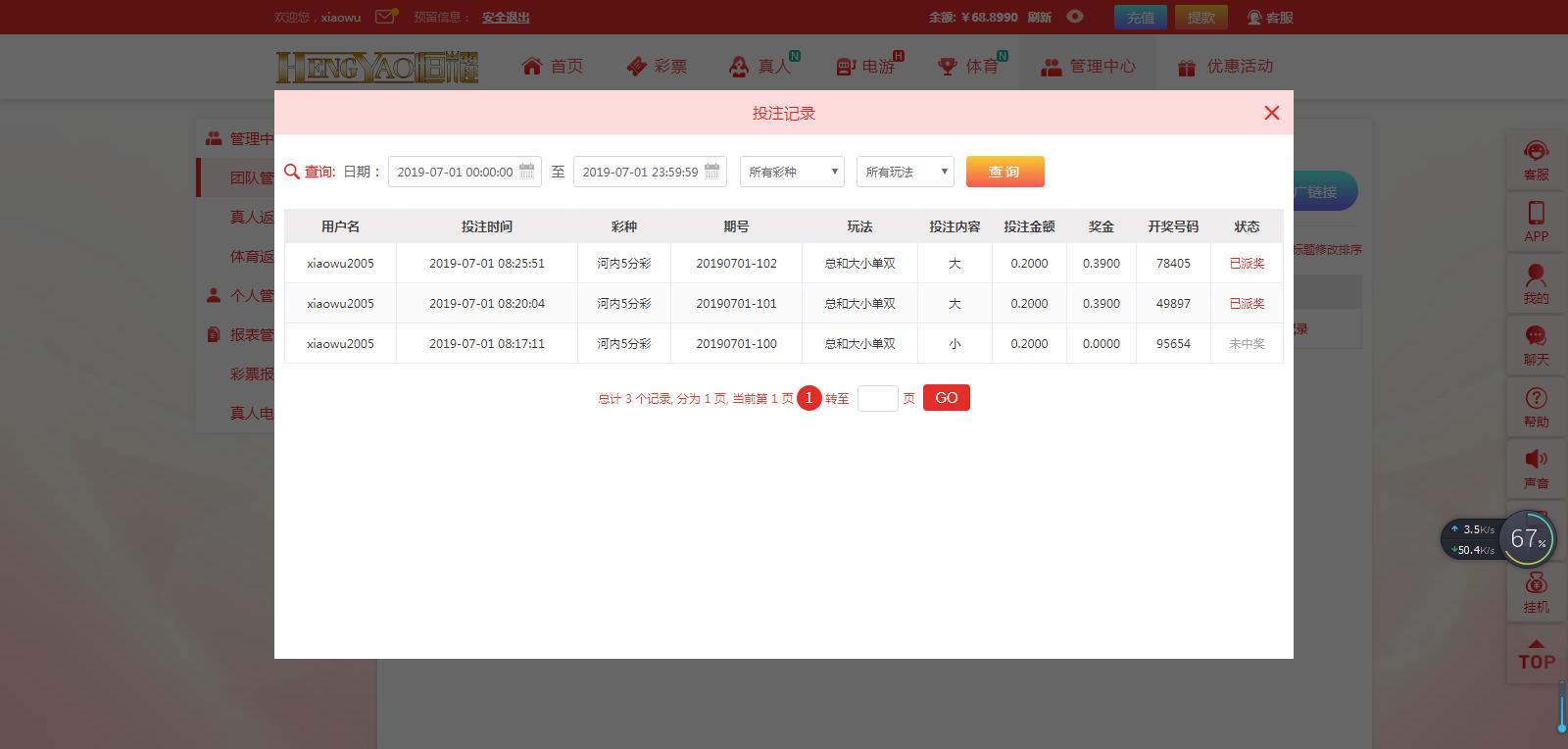Click the page number jump input field
This screenshot has height=749, width=1568.
point(877,398)
